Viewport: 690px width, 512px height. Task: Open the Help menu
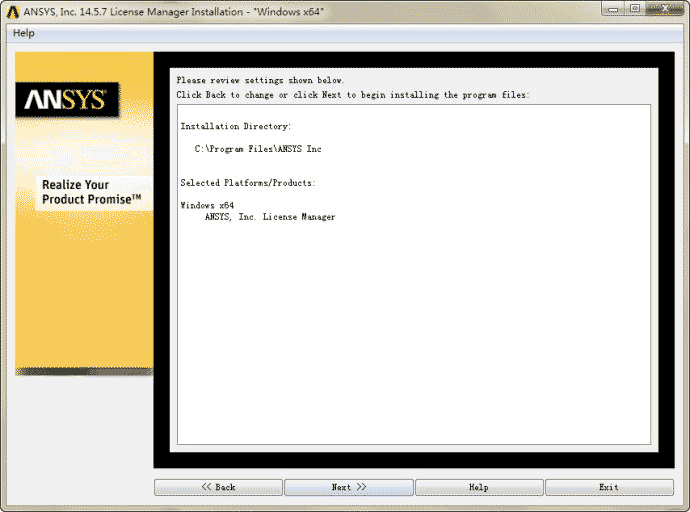coord(23,33)
